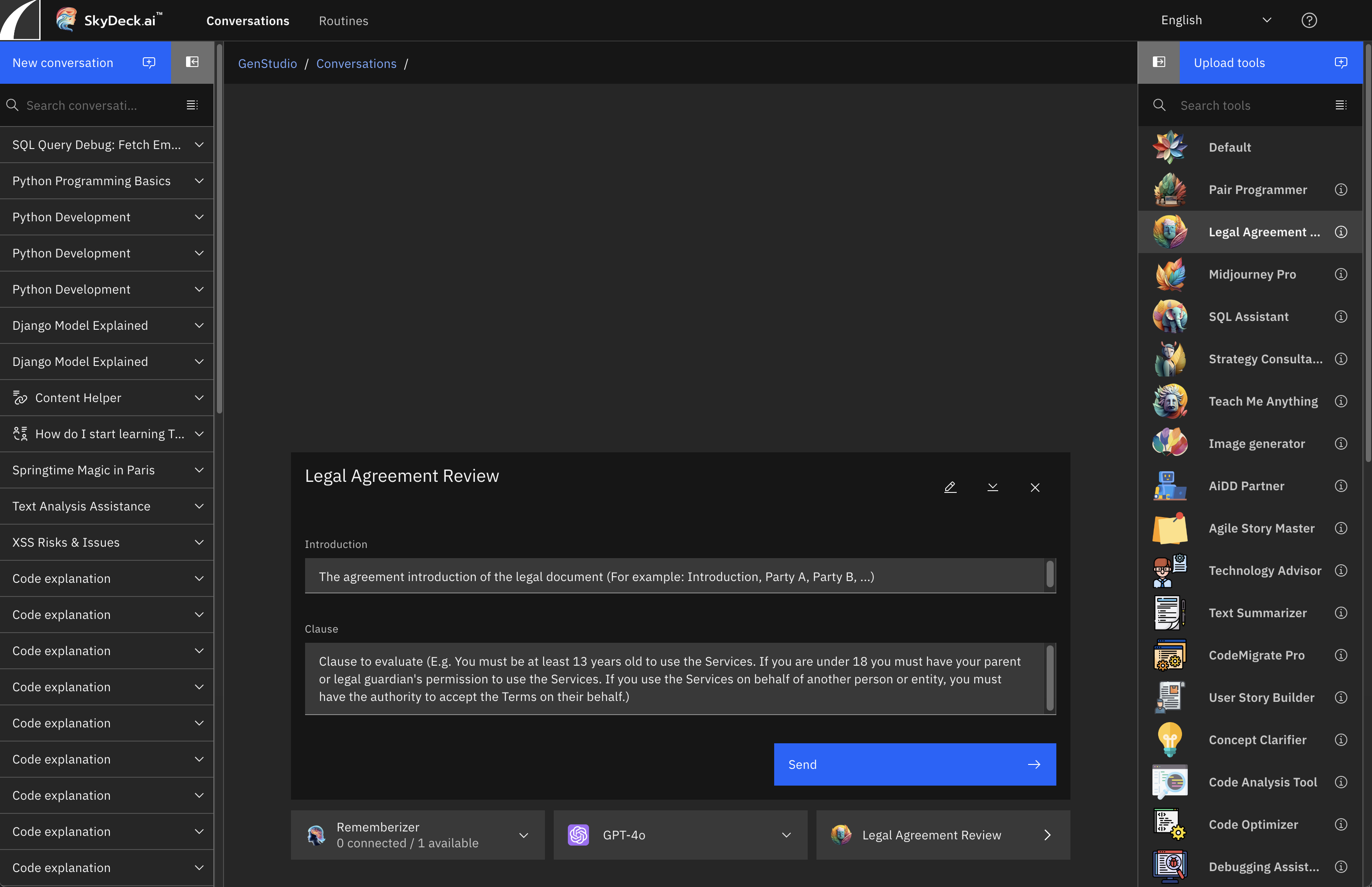
Task: Click the Search tools input field
Action: (x=1238, y=105)
